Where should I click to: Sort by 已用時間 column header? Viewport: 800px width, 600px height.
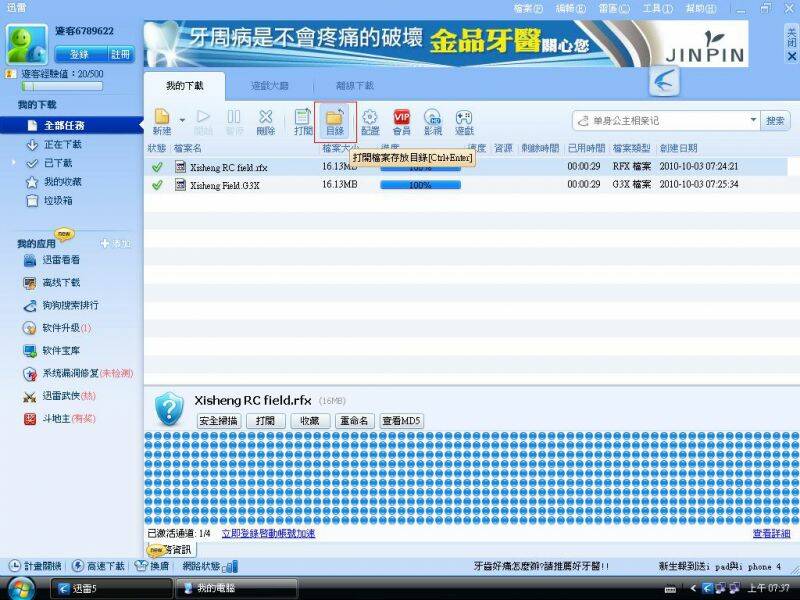[x=586, y=148]
